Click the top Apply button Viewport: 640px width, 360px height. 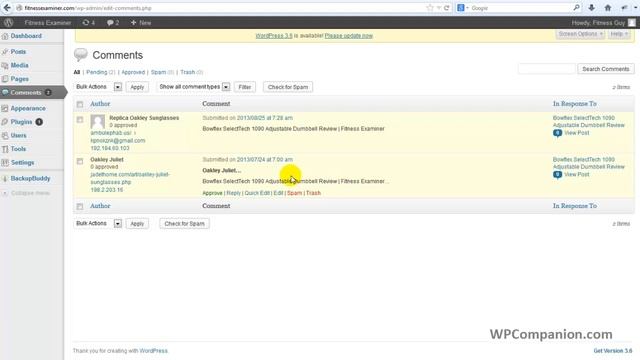tap(137, 87)
